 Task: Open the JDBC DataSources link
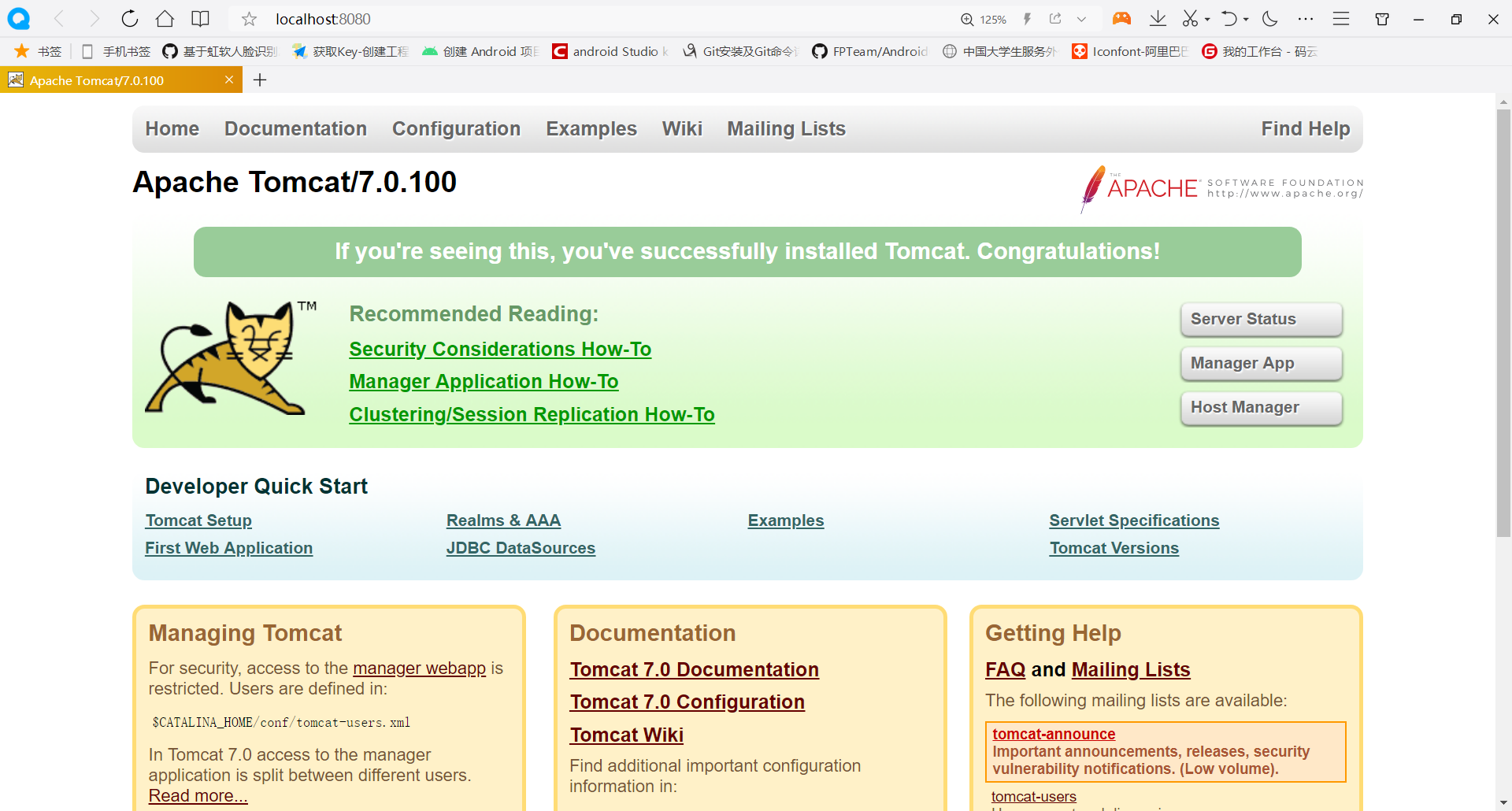(521, 549)
